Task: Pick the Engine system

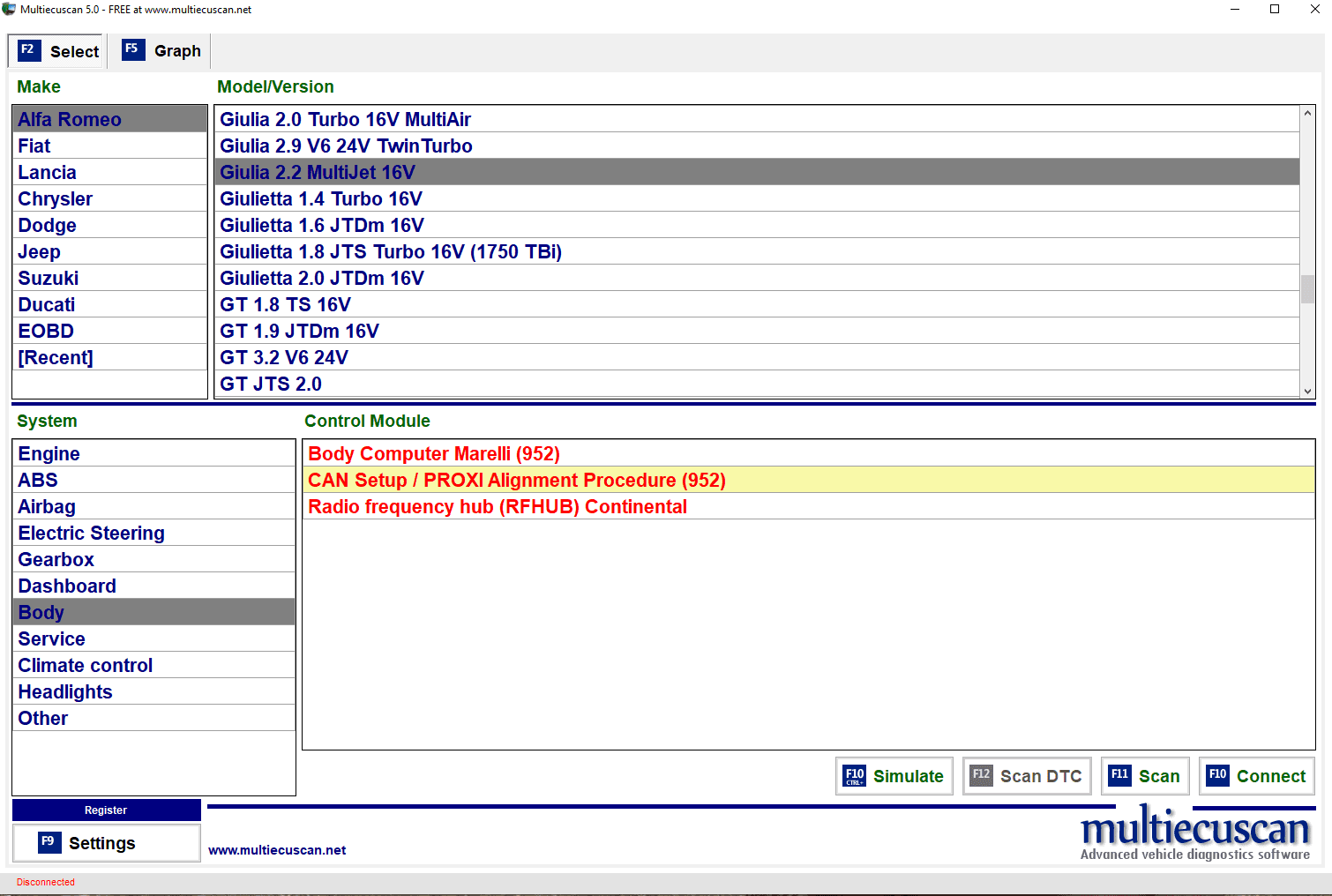Action: point(49,454)
